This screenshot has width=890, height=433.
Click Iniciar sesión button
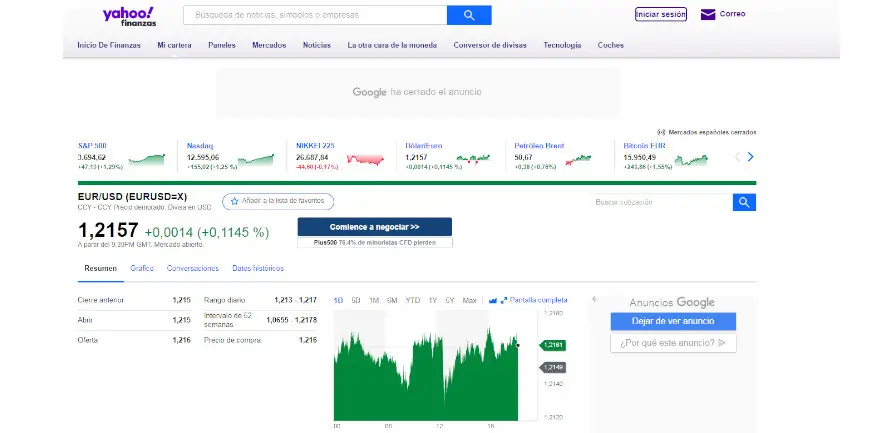[661, 14]
